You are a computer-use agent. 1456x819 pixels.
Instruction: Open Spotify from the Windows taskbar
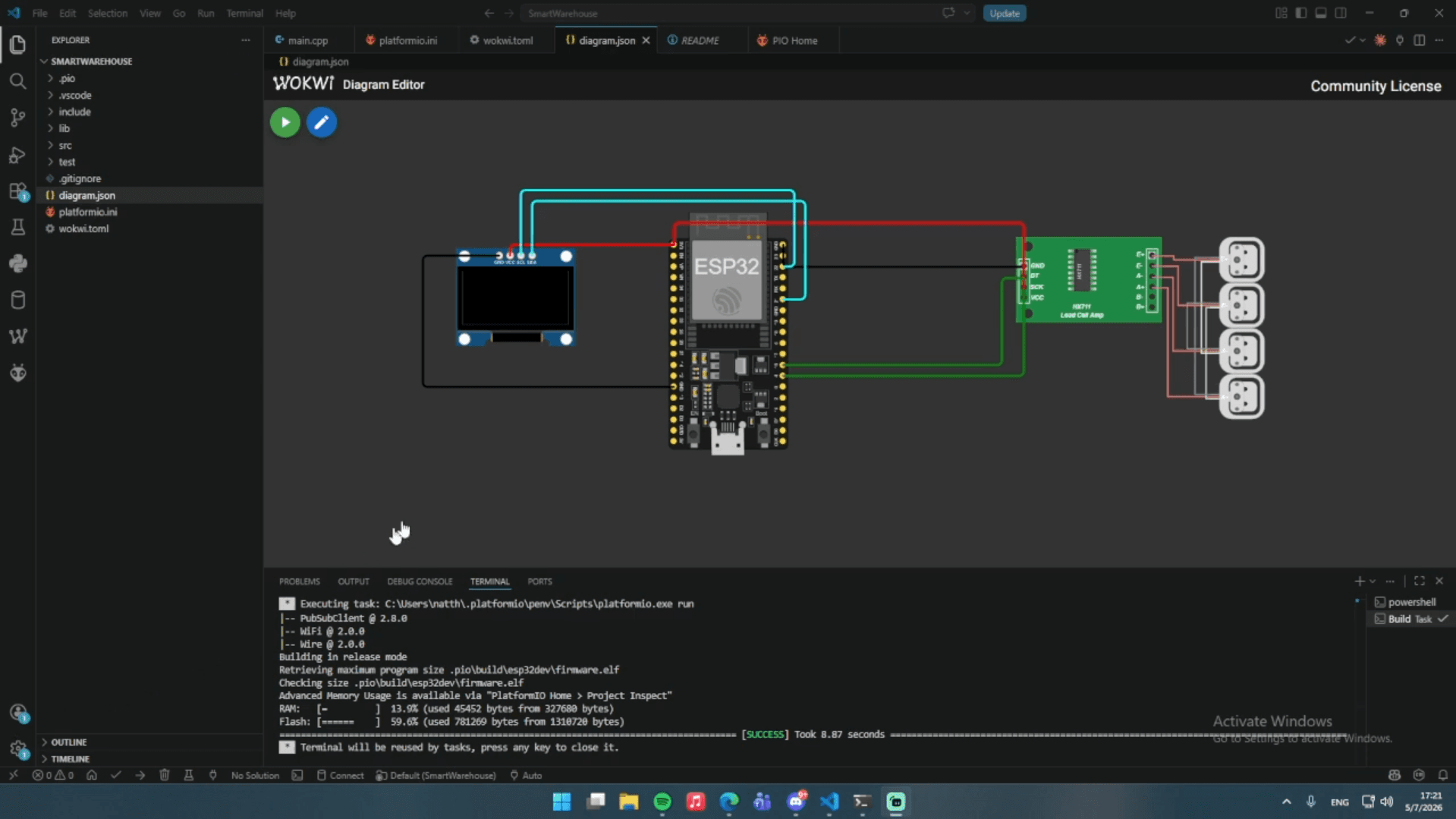662,802
